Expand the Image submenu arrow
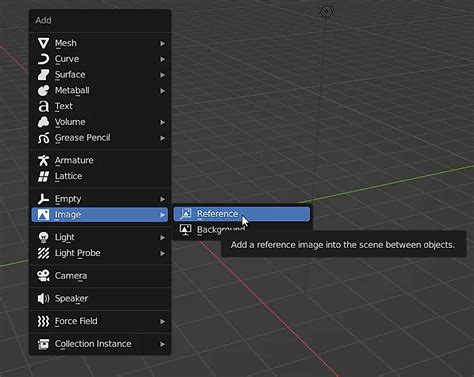This screenshot has width=474, height=377. 162,215
